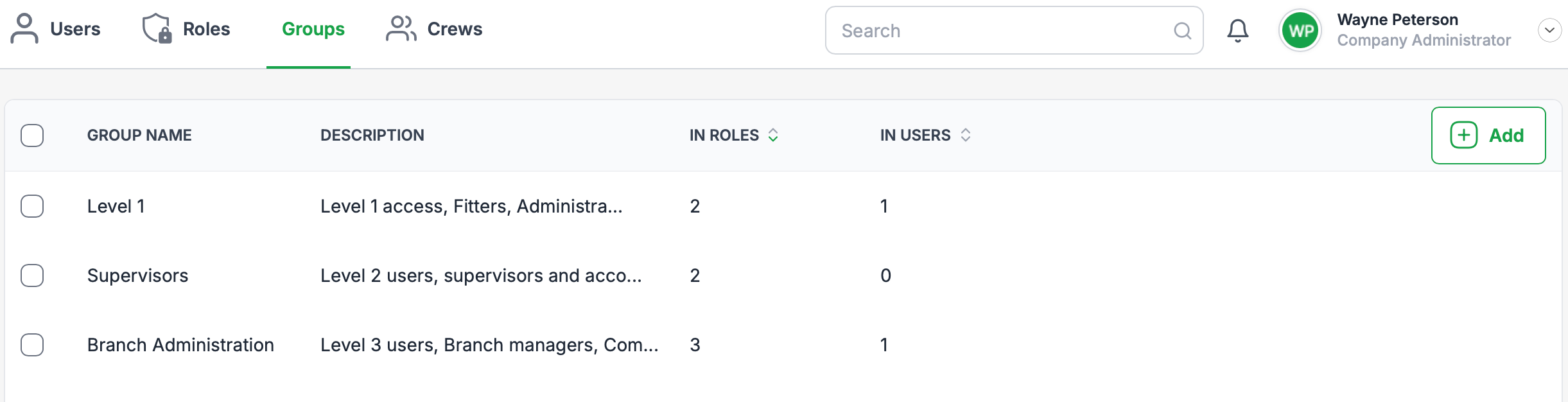Image resolution: width=1568 pixels, height=402 pixels.
Task: Click the search magnifier icon
Action: 1182,31
